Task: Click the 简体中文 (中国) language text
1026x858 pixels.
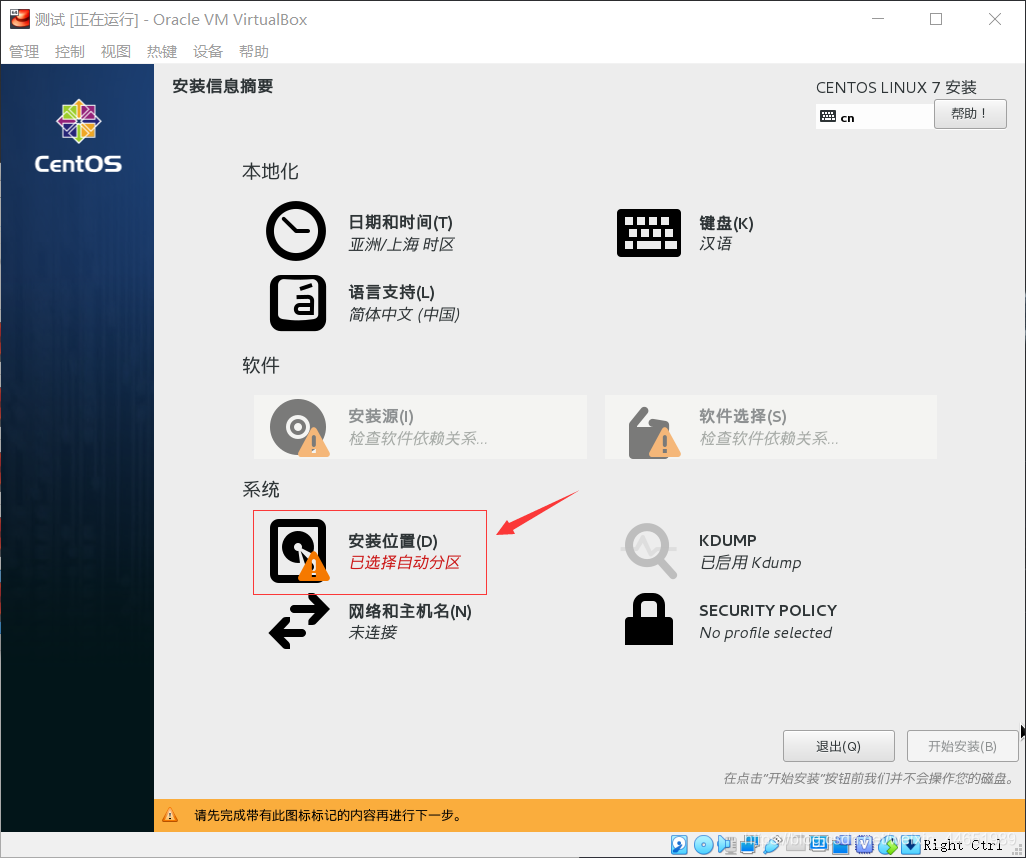Action: click(x=404, y=314)
